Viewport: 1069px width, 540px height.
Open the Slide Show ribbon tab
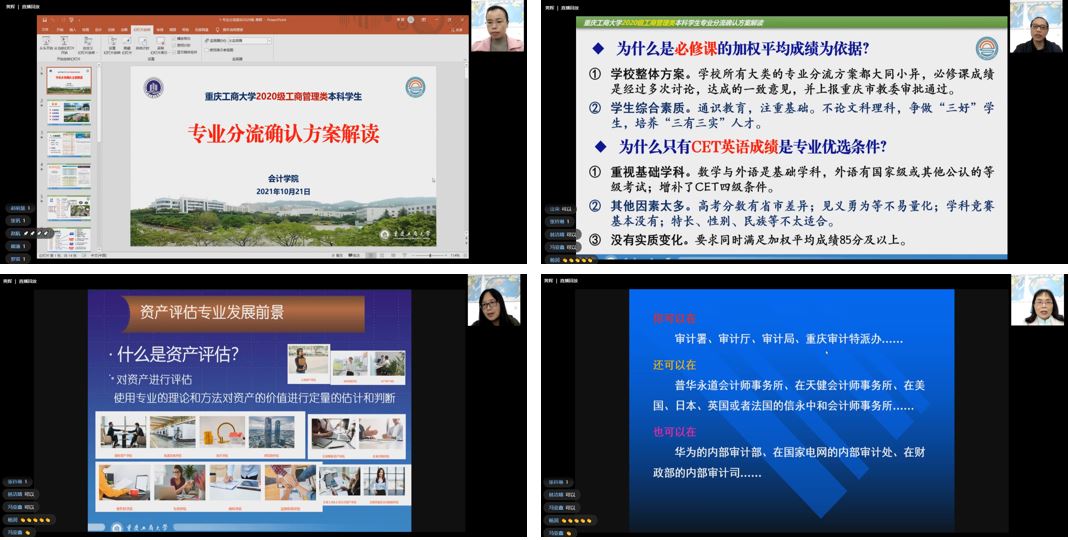[x=141, y=30]
